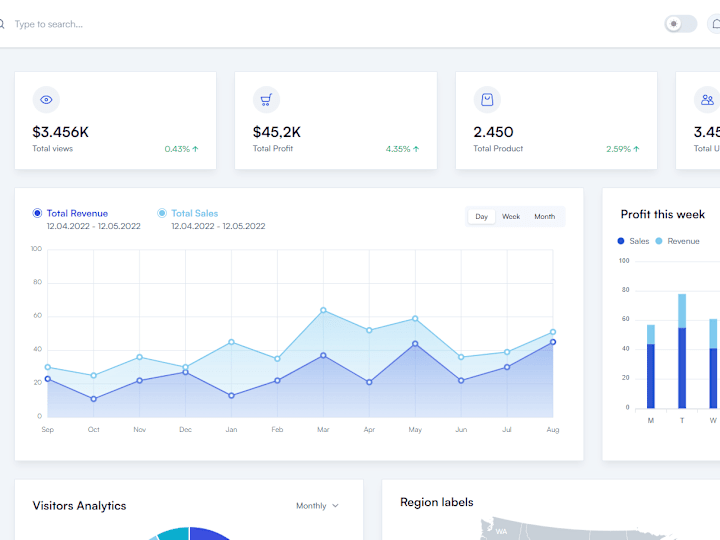Image resolution: width=720 pixels, height=540 pixels.
Task: Click the Region labels heading
Action: 437,502
